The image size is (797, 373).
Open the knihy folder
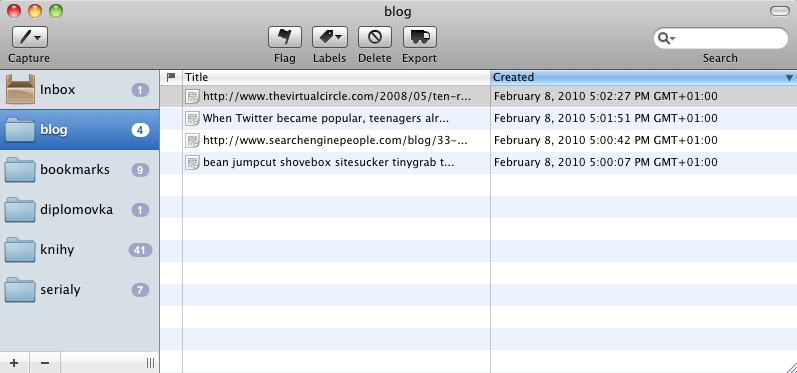[80, 250]
